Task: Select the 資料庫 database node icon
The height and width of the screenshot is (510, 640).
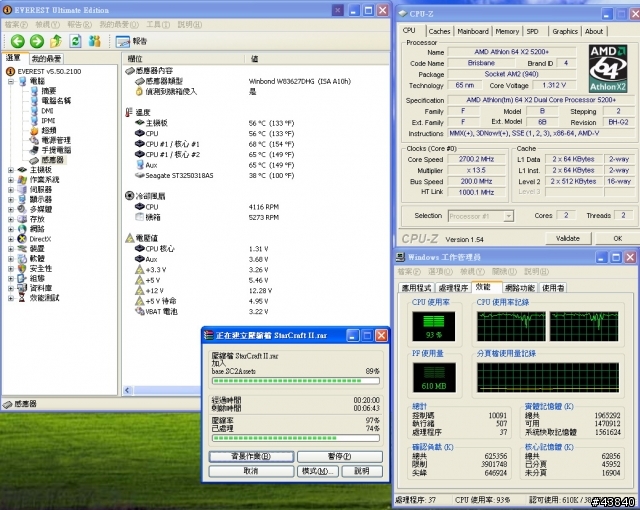Action: point(22,288)
